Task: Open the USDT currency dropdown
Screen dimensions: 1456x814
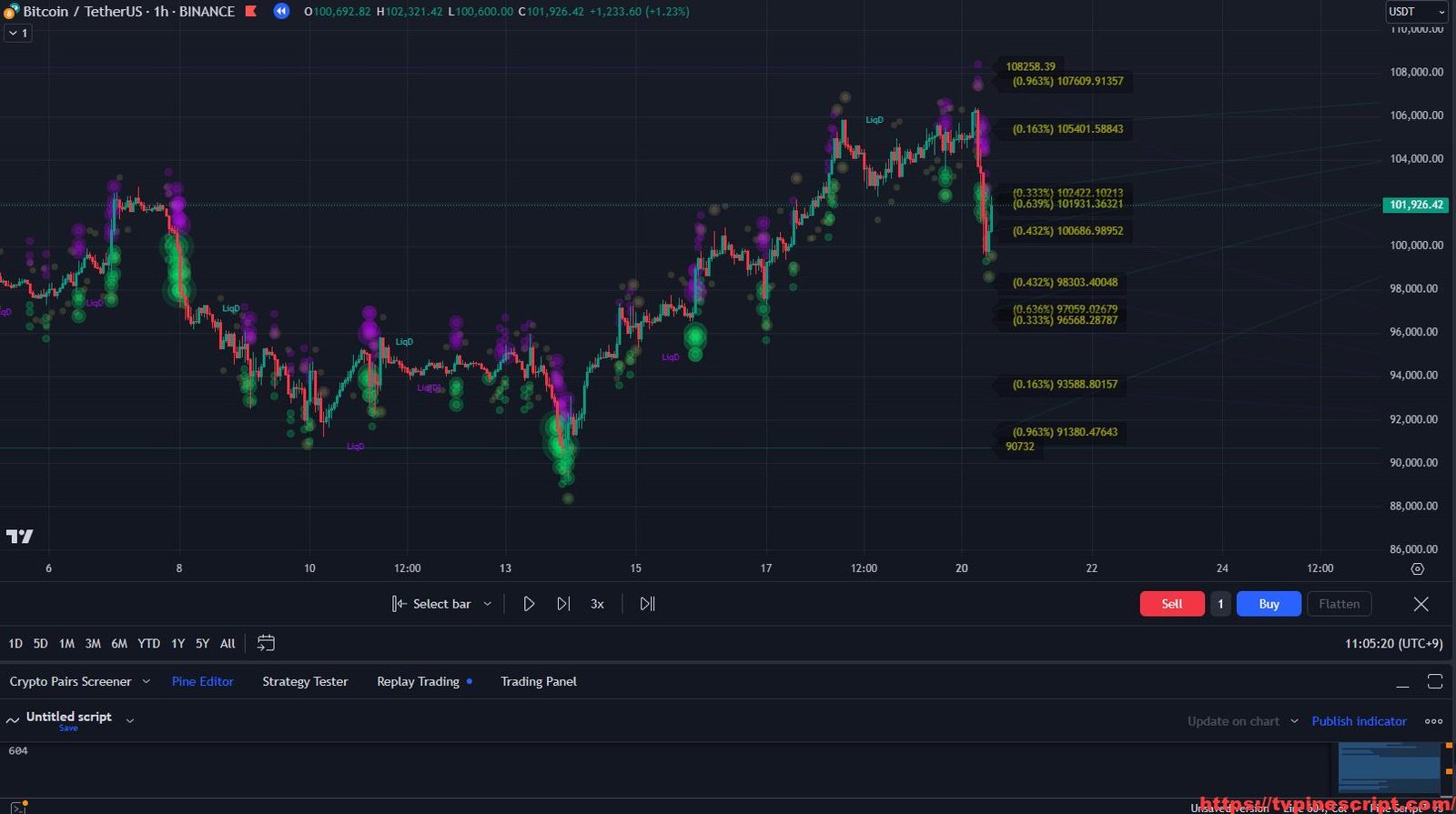Action: click(x=1416, y=12)
